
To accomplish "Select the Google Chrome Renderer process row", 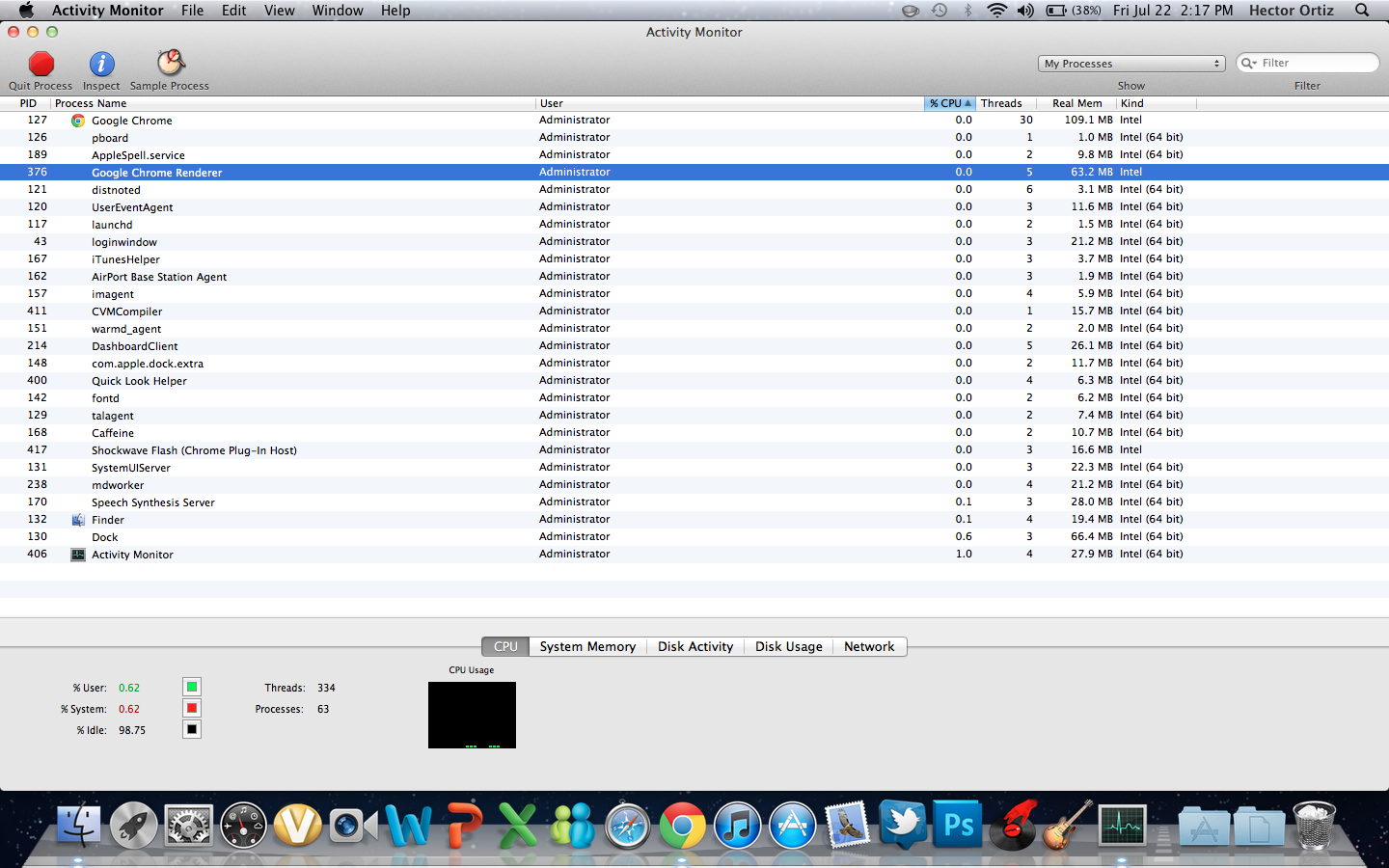I will (694, 173).
